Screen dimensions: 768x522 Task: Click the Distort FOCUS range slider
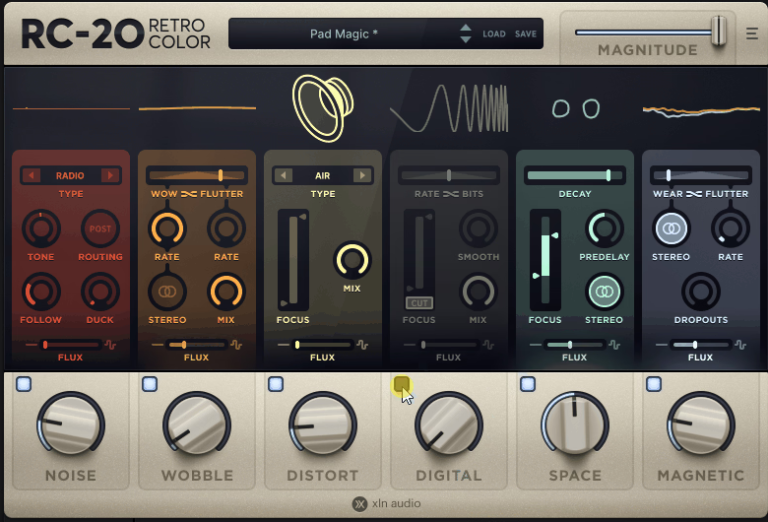(x=293, y=260)
